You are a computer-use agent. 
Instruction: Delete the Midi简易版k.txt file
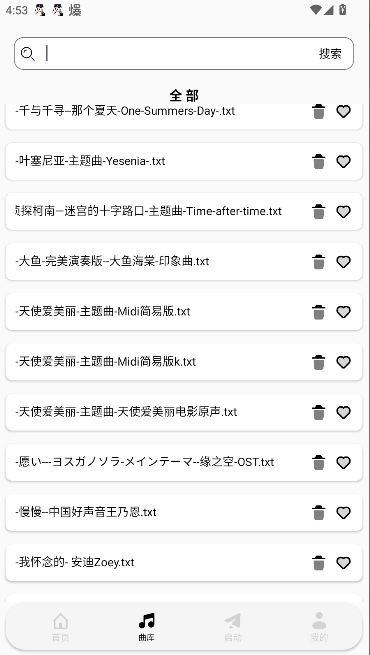coord(319,362)
